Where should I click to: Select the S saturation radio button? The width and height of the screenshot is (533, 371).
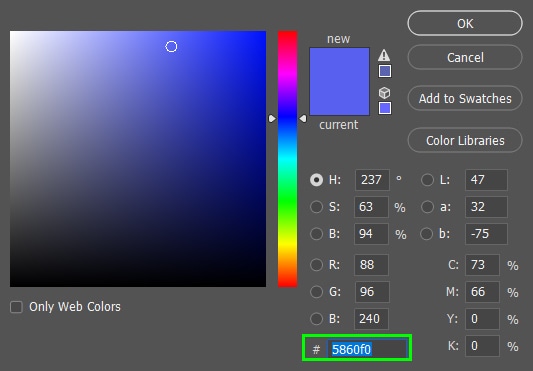coord(316,207)
